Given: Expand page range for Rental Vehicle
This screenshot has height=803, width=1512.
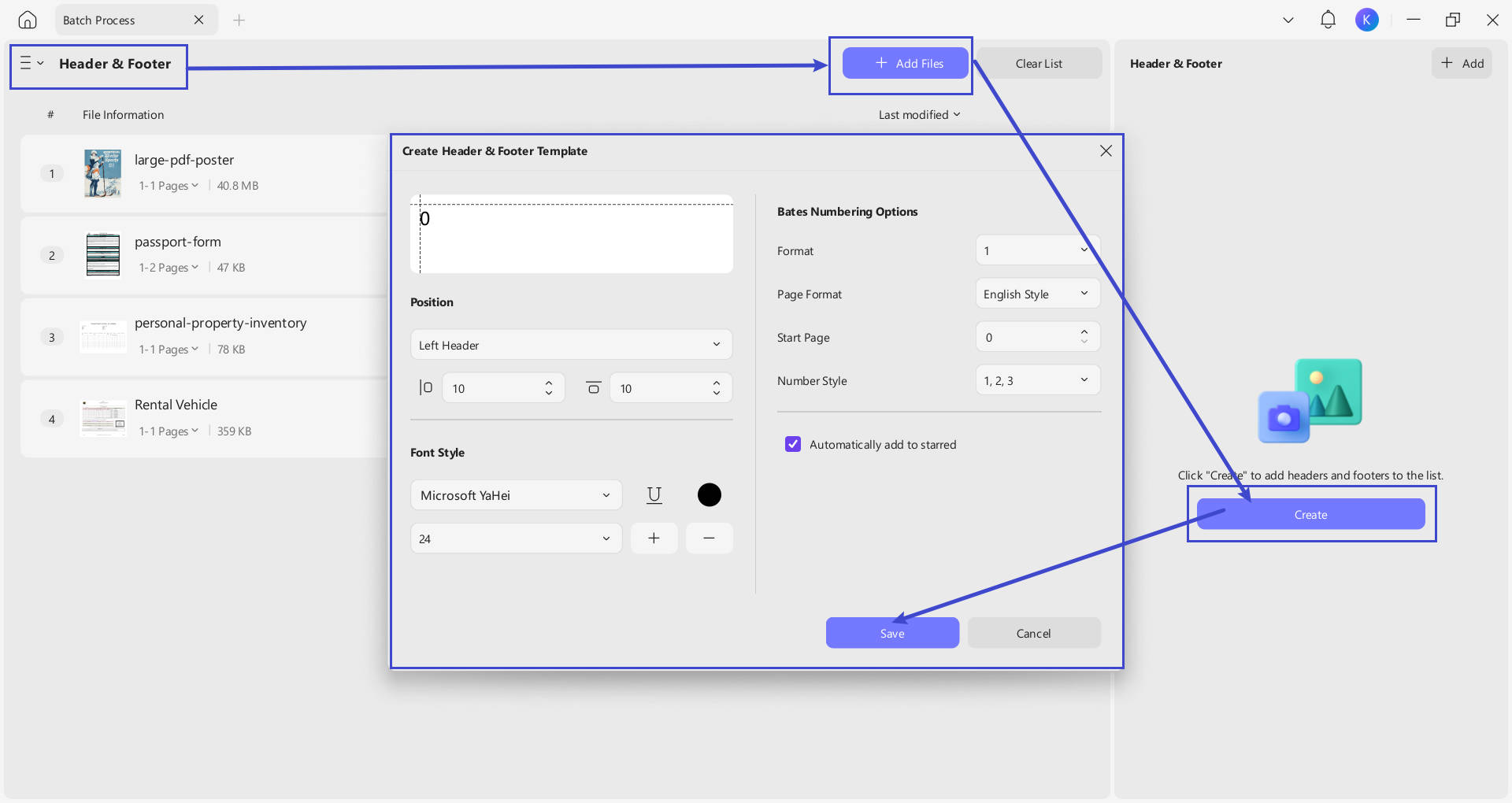Looking at the screenshot, I should pyautogui.click(x=169, y=431).
